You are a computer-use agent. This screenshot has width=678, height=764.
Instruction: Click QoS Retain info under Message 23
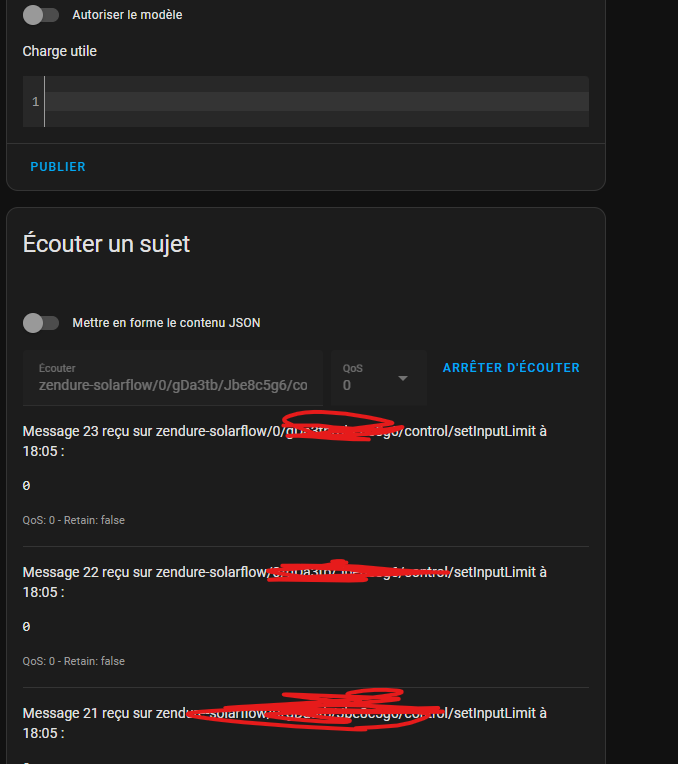74,520
